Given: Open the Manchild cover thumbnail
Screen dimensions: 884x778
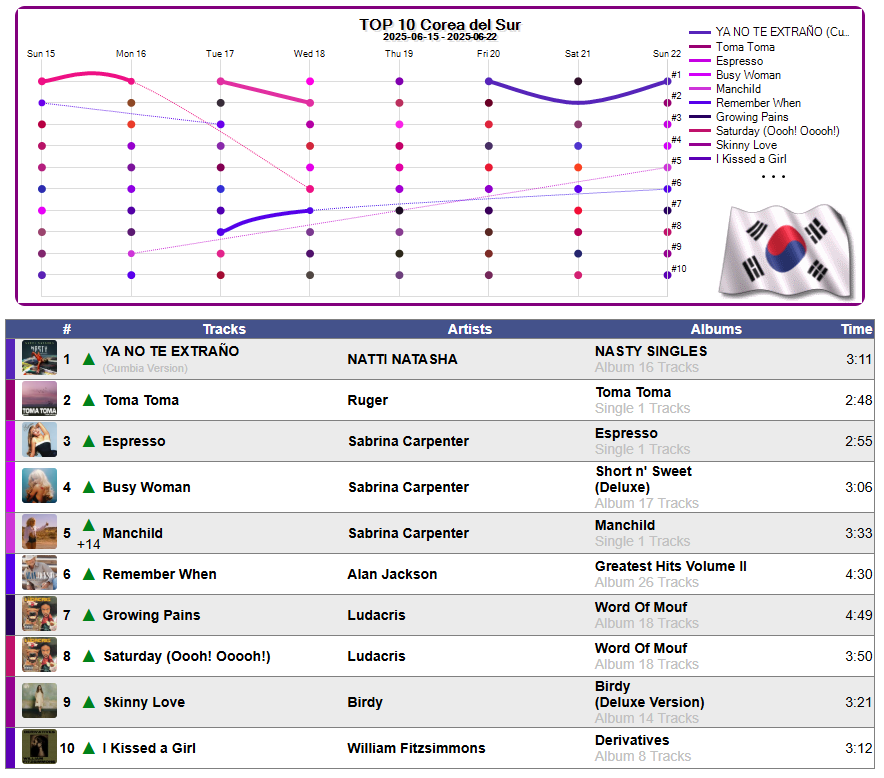Looking at the screenshot, I should click(39, 533).
